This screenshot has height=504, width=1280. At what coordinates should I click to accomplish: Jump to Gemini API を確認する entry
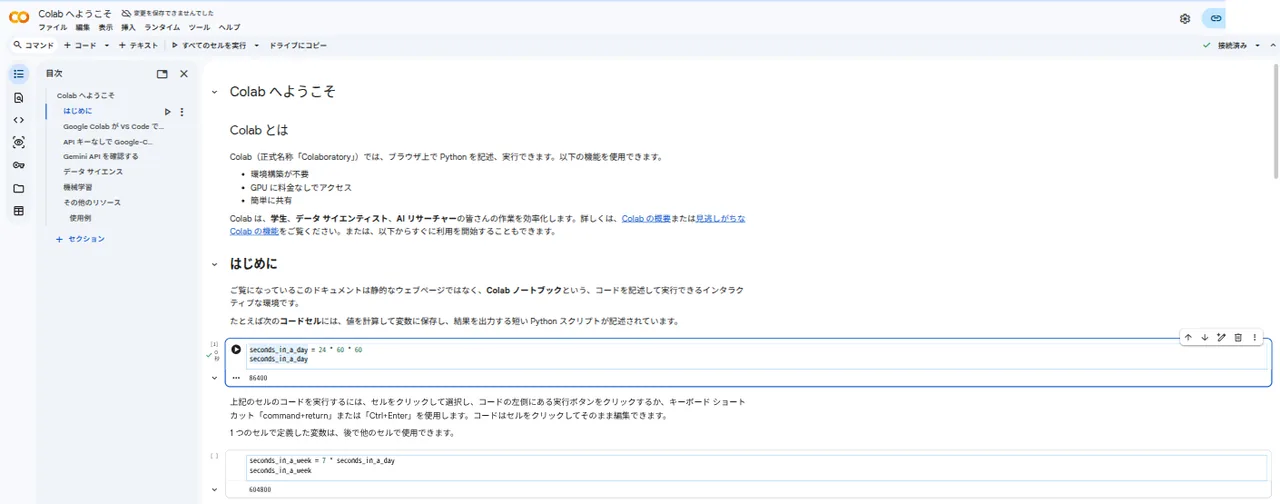coord(101,157)
